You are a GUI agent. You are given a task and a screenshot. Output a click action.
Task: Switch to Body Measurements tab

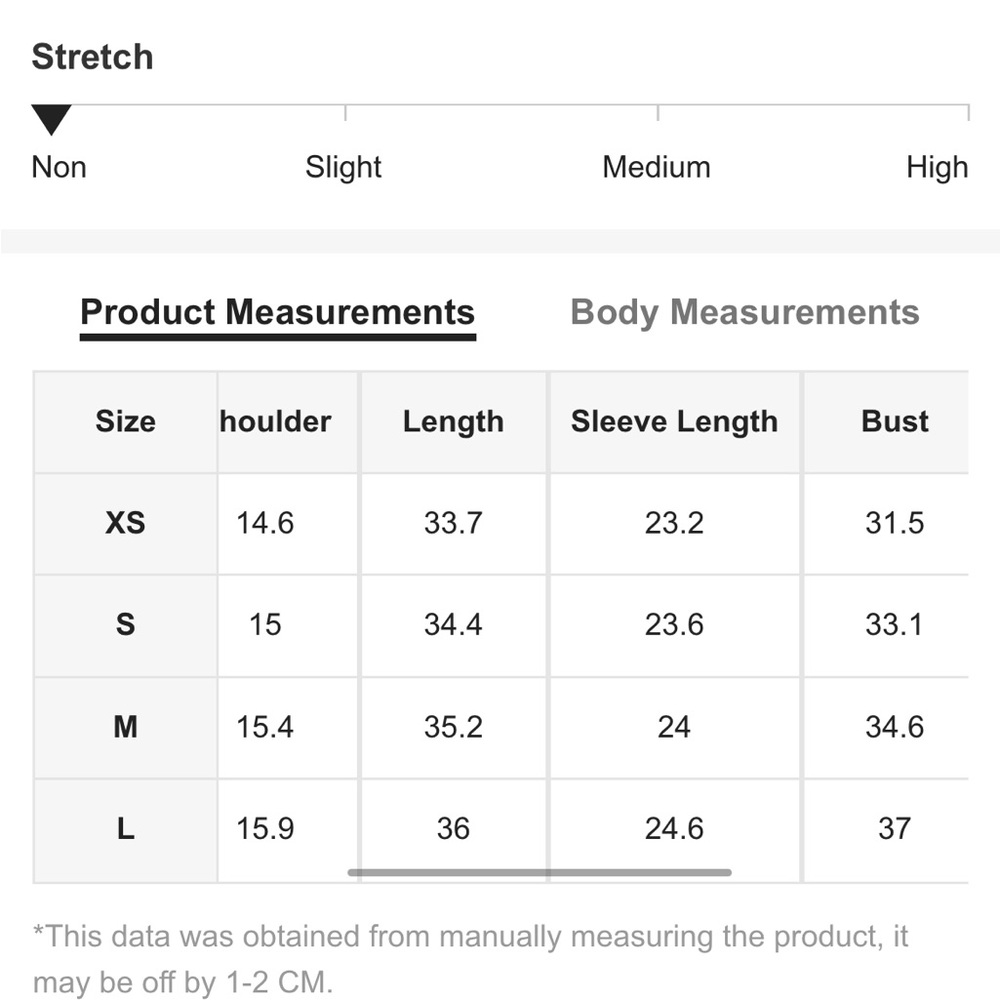tap(744, 312)
